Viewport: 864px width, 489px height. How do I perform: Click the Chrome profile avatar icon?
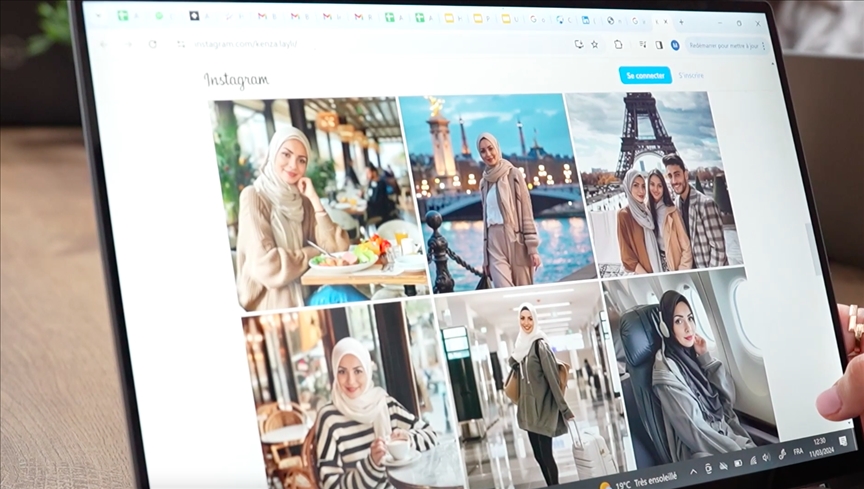pos(675,45)
